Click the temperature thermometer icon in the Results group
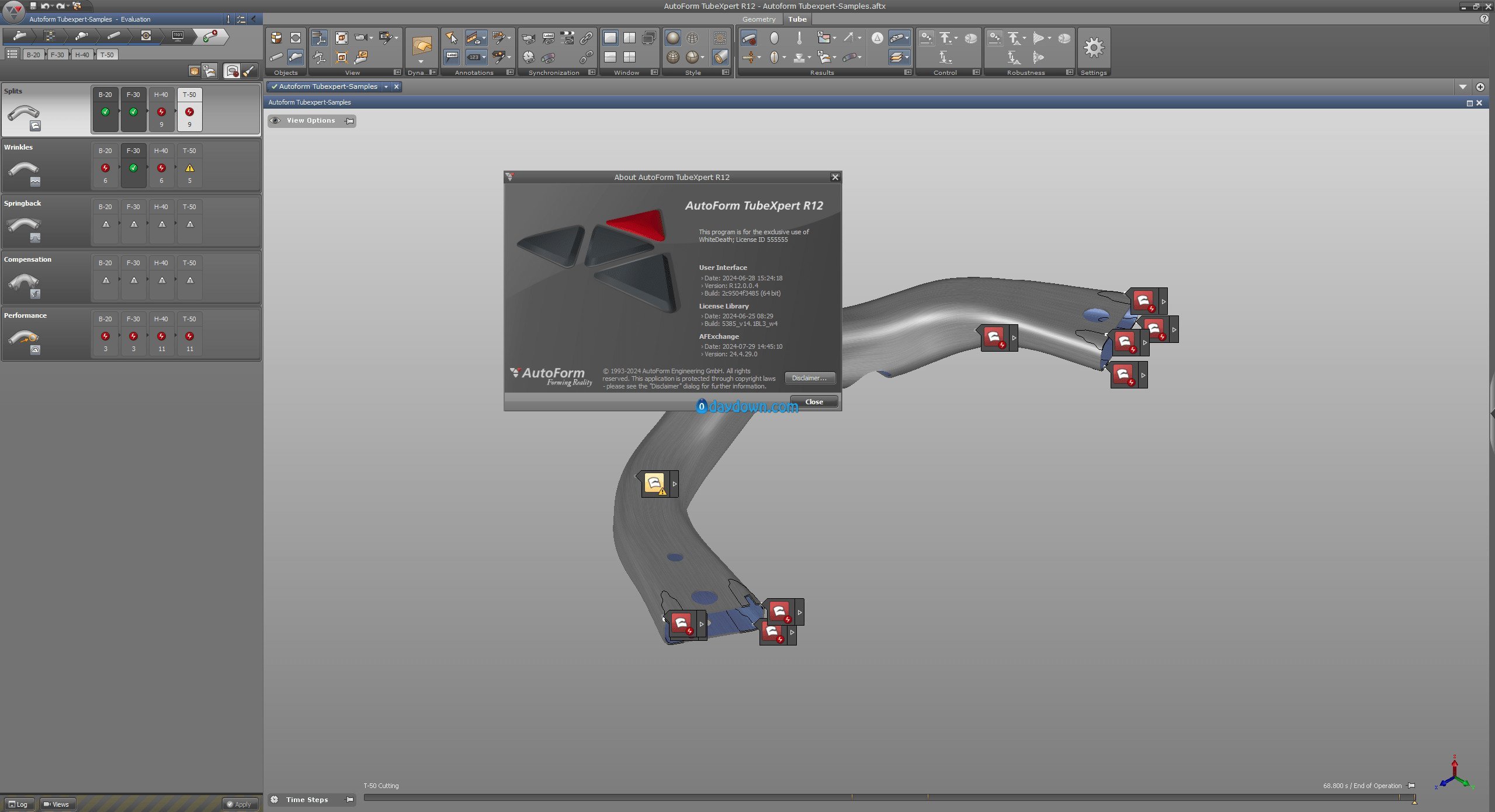 pyautogui.click(x=799, y=39)
